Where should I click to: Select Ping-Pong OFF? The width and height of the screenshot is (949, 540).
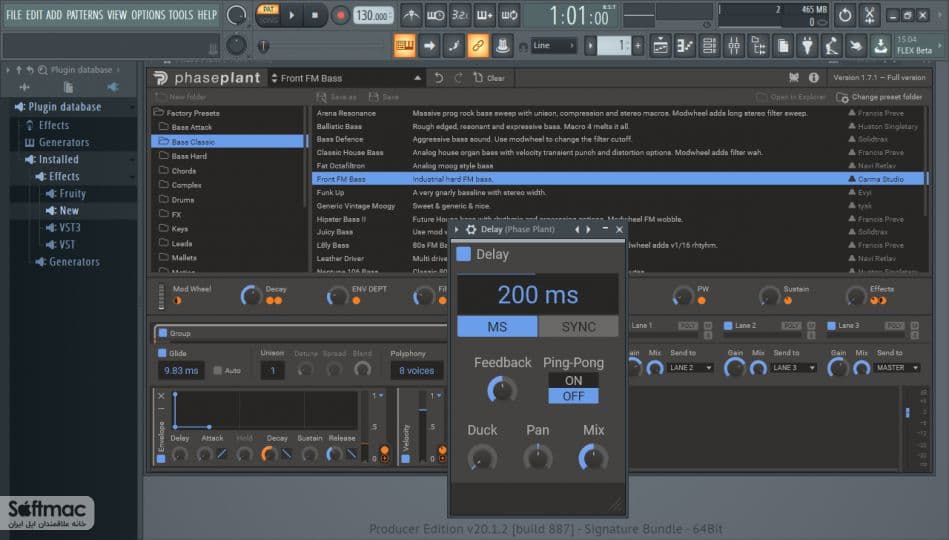coord(573,396)
